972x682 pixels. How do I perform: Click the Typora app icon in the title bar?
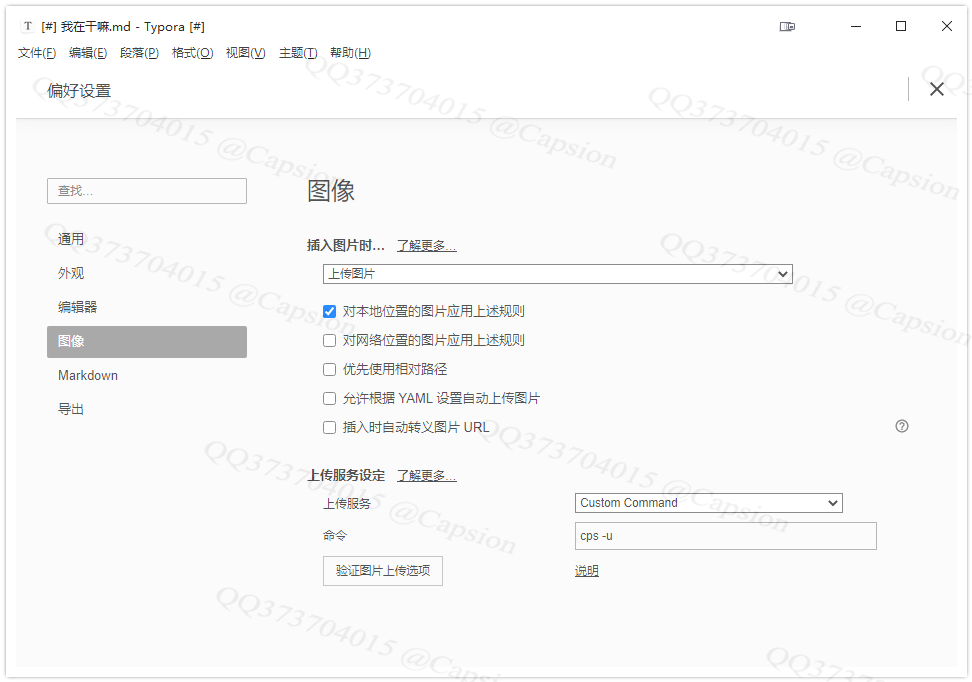(28, 26)
